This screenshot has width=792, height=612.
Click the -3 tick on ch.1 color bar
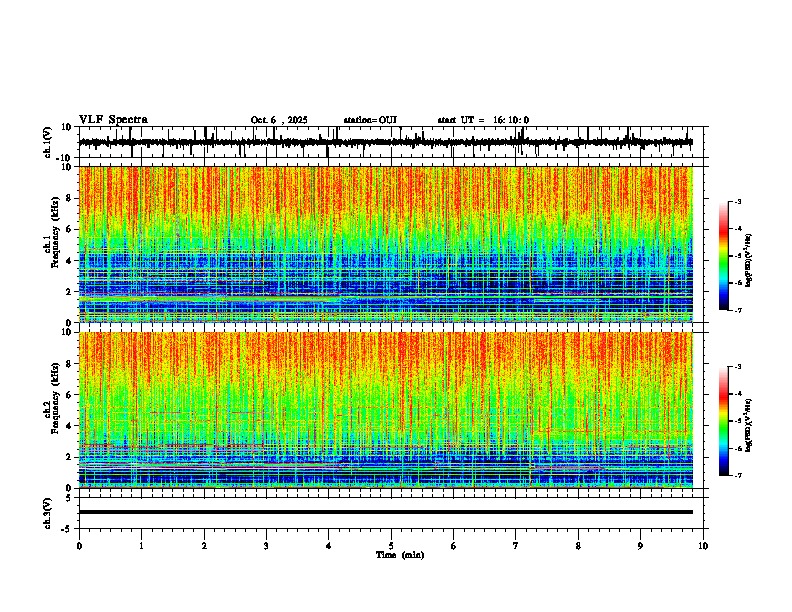[738, 201]
